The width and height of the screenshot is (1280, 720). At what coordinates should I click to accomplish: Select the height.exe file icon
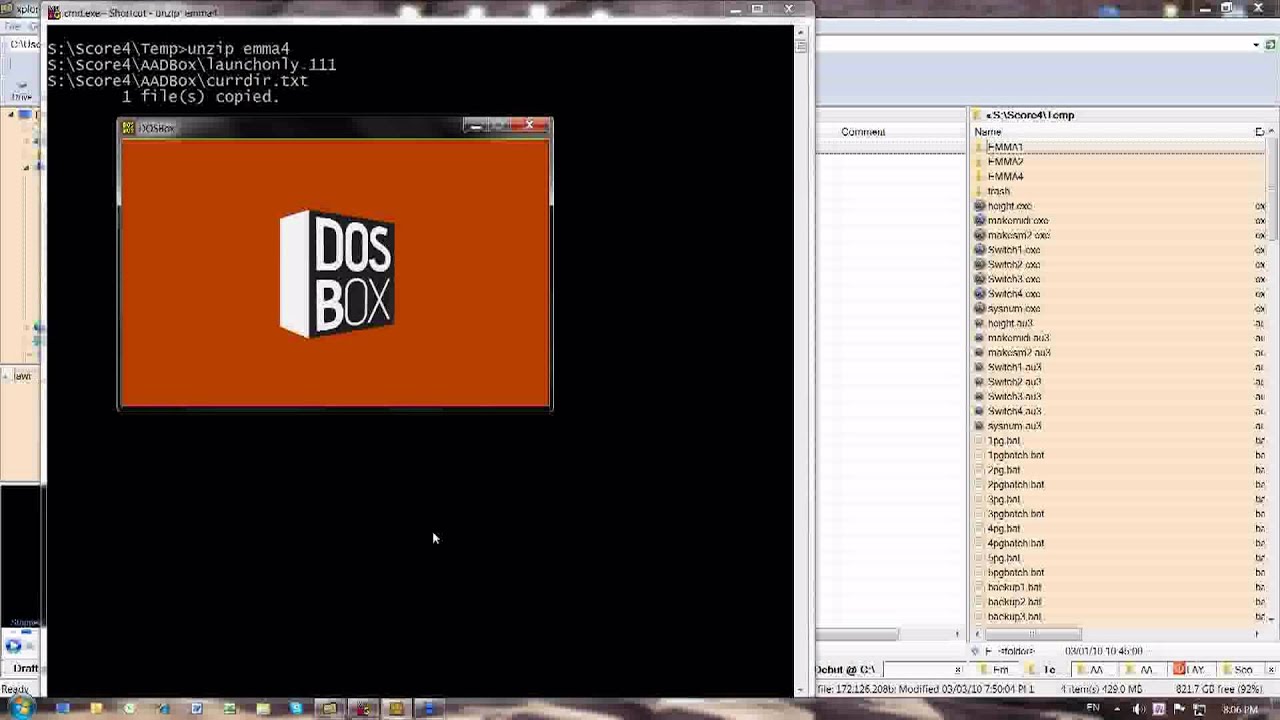[x=980, y=206]
